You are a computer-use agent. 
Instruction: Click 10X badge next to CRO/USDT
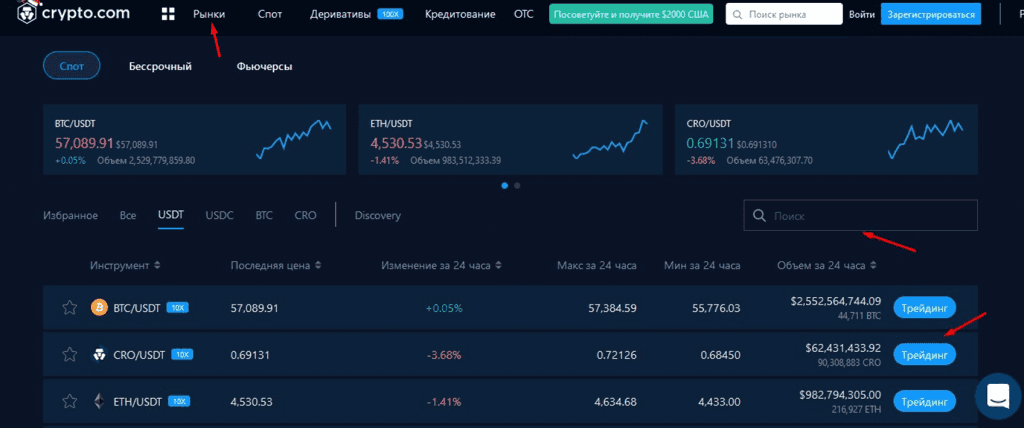[x=182, y=354]
